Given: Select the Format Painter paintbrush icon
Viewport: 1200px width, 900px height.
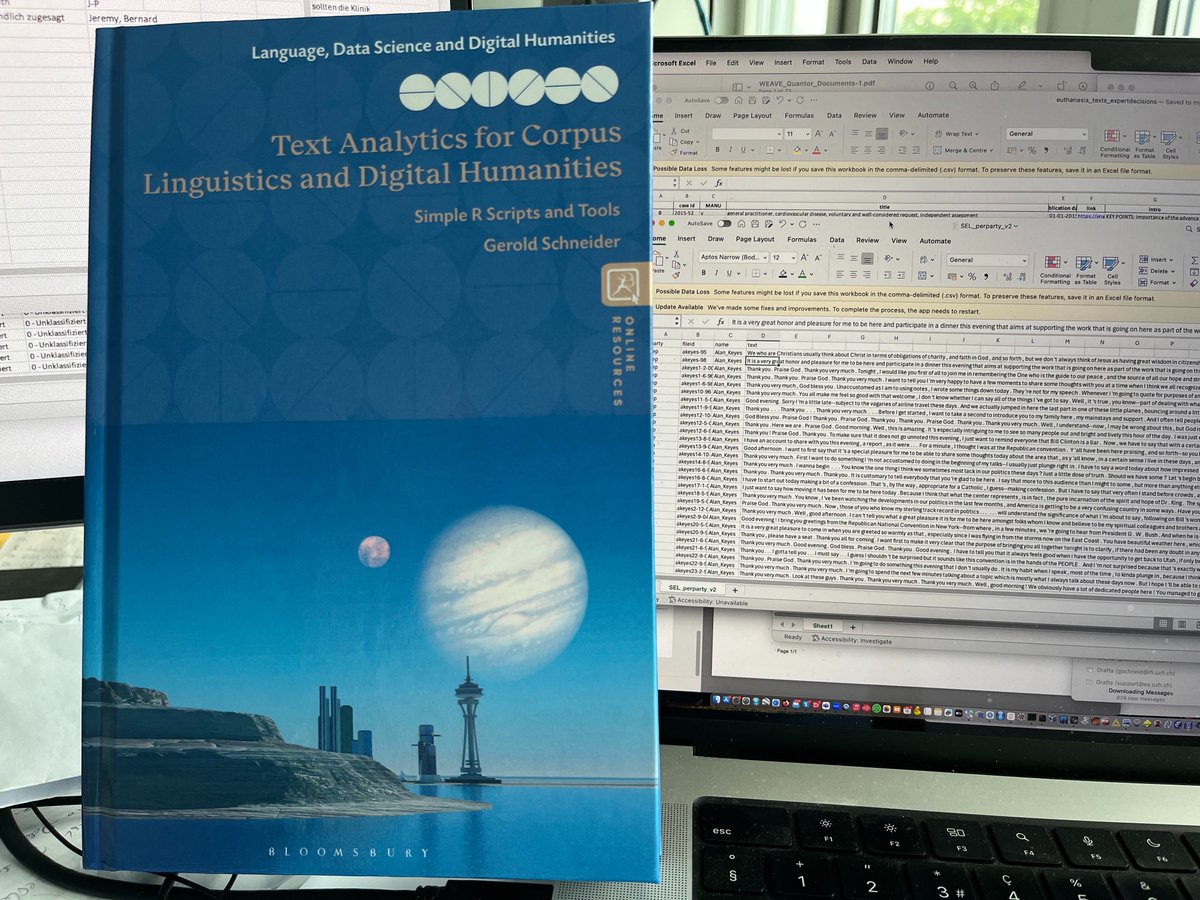Looking at the screenshot, I should pos(675,273).
